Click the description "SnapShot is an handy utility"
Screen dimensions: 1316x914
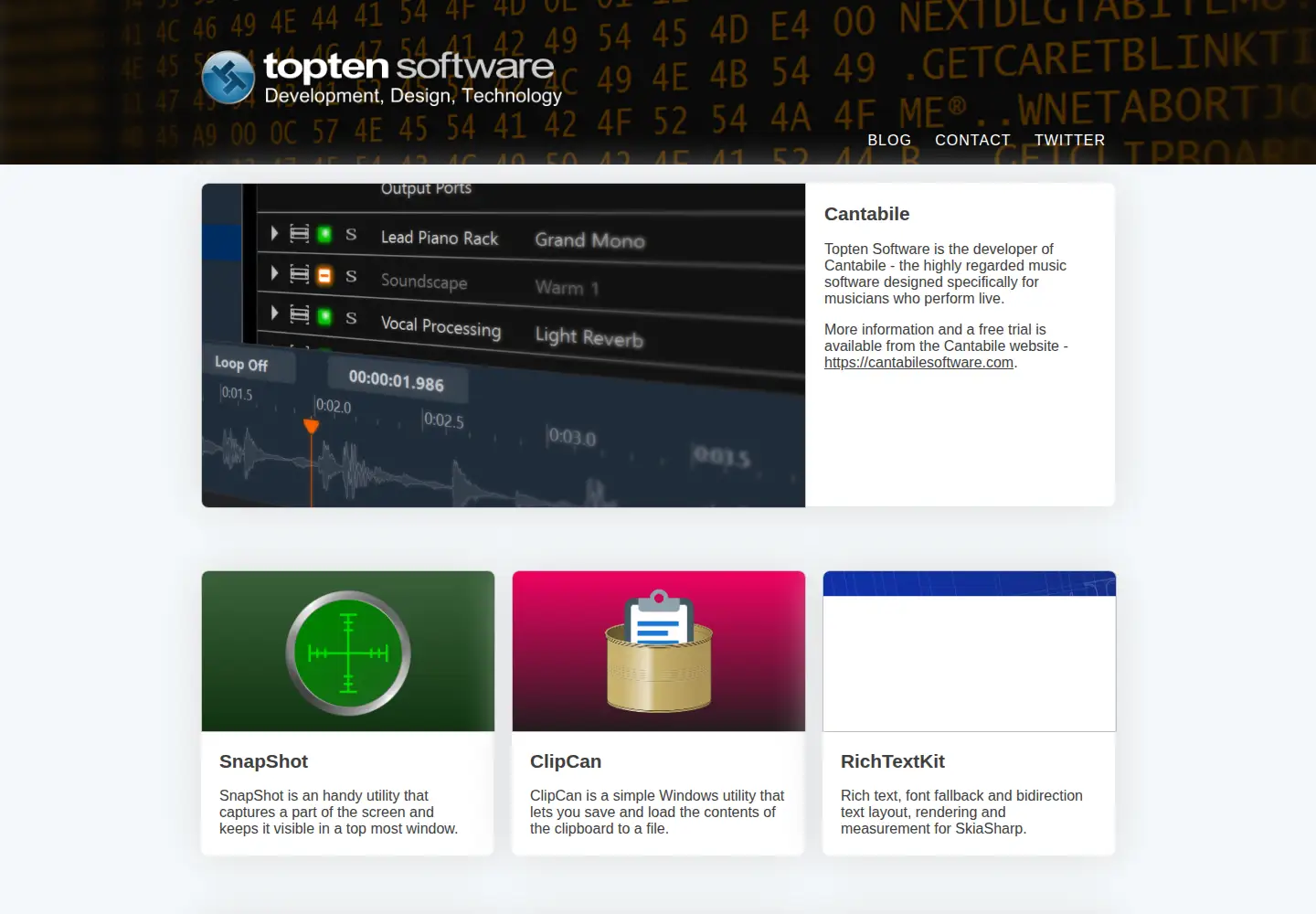338,813
